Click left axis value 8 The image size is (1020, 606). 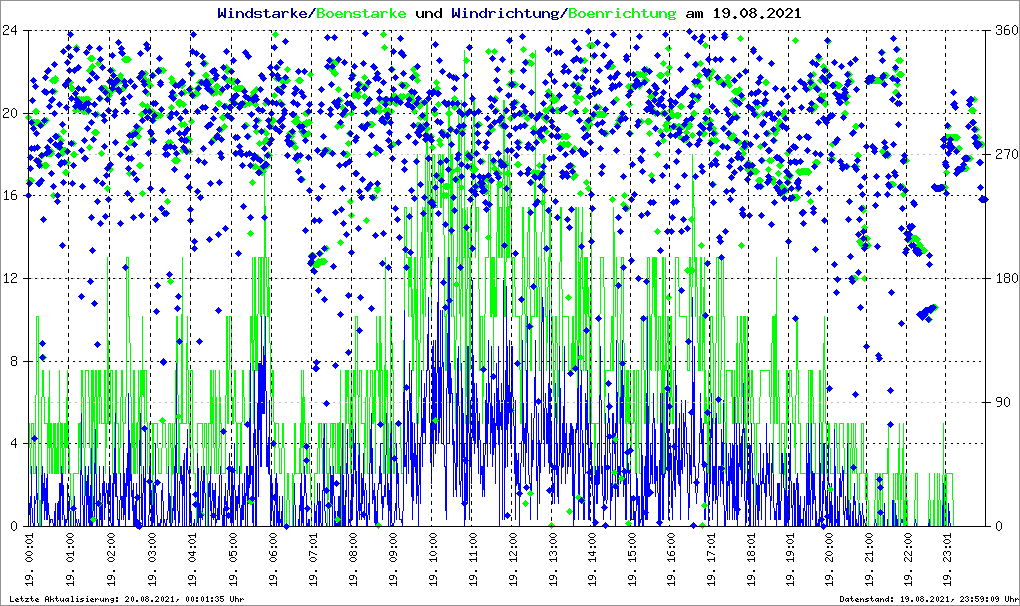(13, 361)
